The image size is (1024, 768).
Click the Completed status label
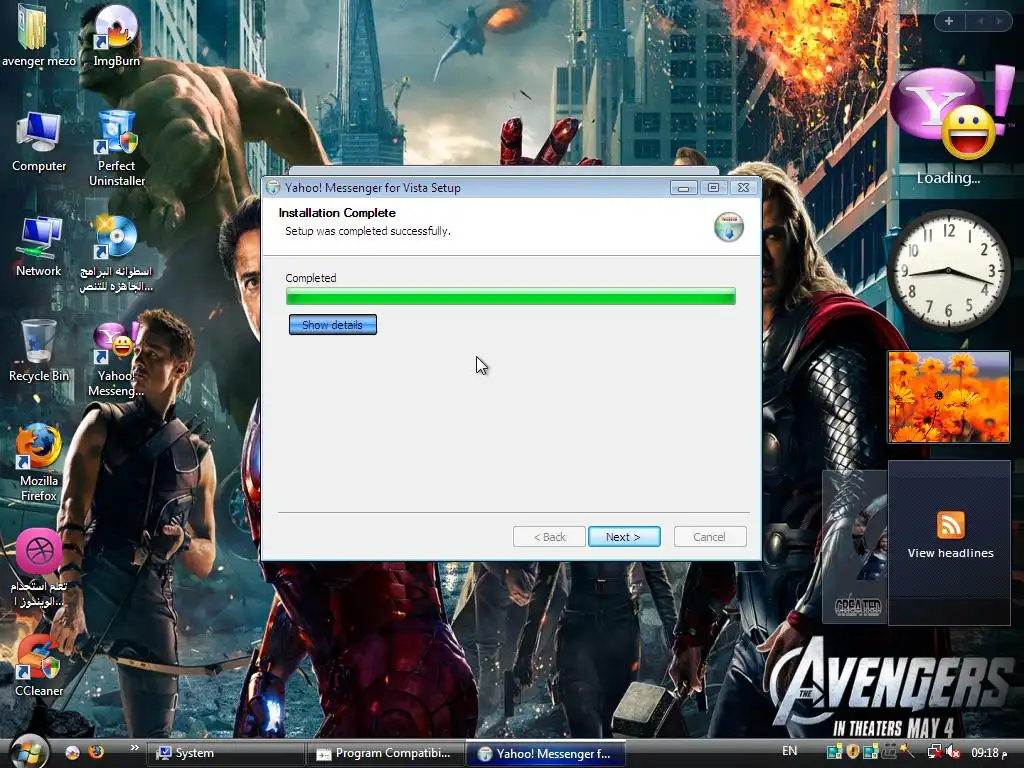(x=311, y=278)
